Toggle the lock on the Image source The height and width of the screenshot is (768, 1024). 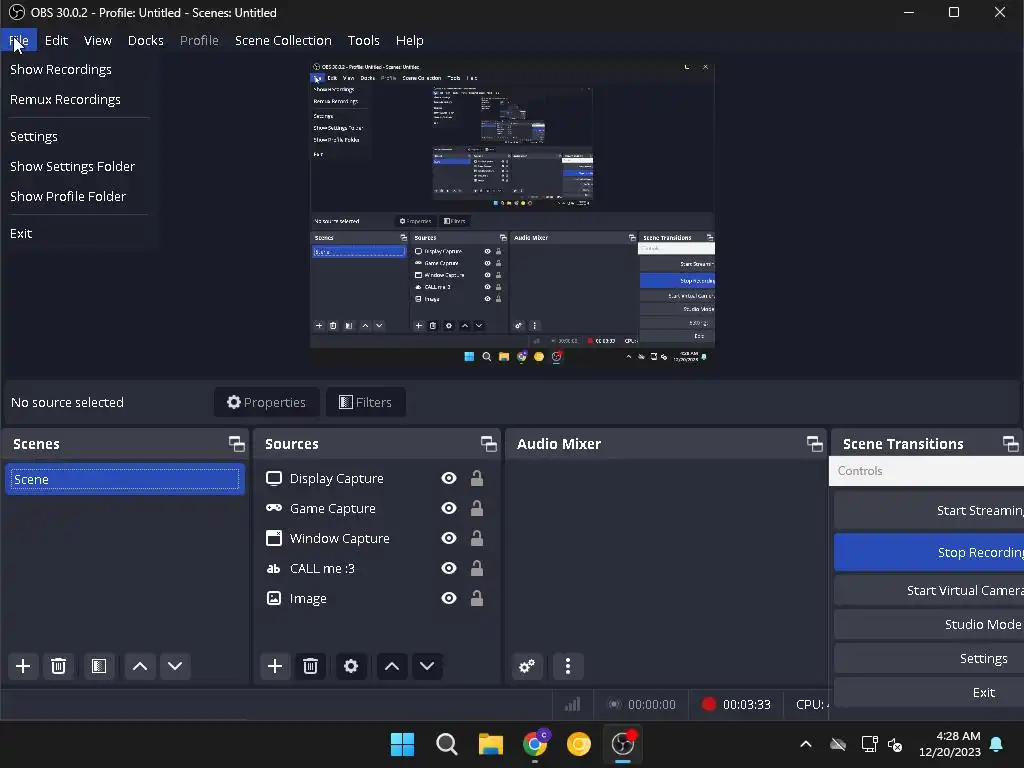pos(477,598)
